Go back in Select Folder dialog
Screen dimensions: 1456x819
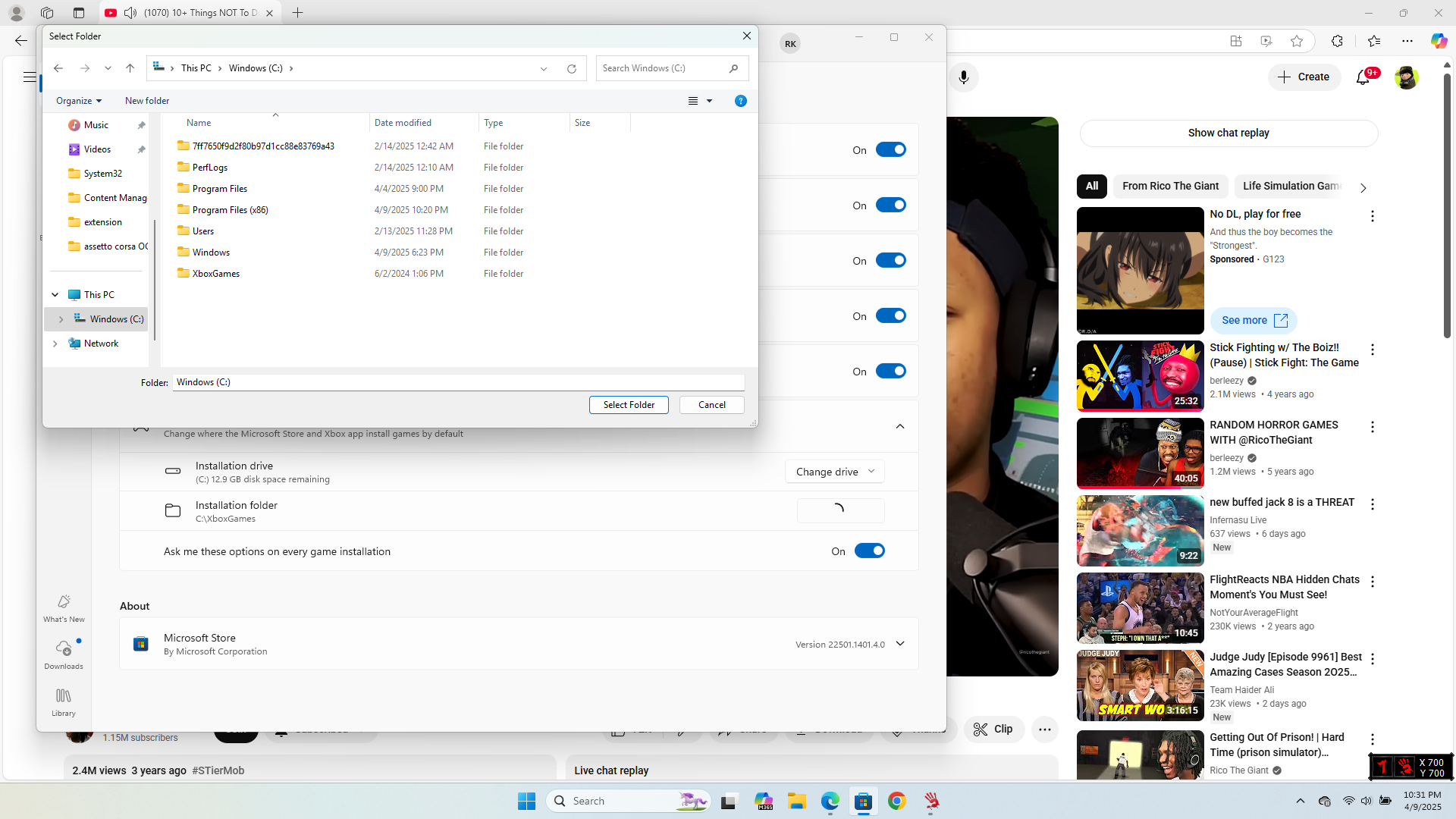coord(58,68)
